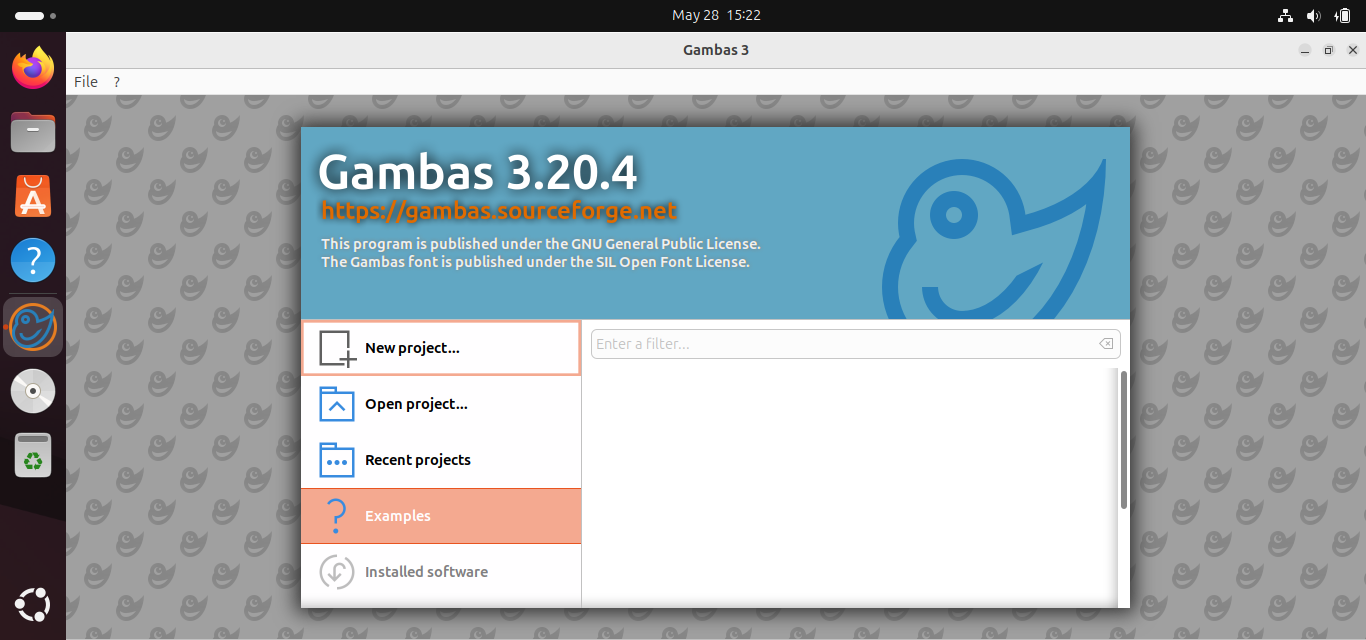1366x640 pixels.
Task: Click the volume icon in the top bar
Action: coord(1314,16)
